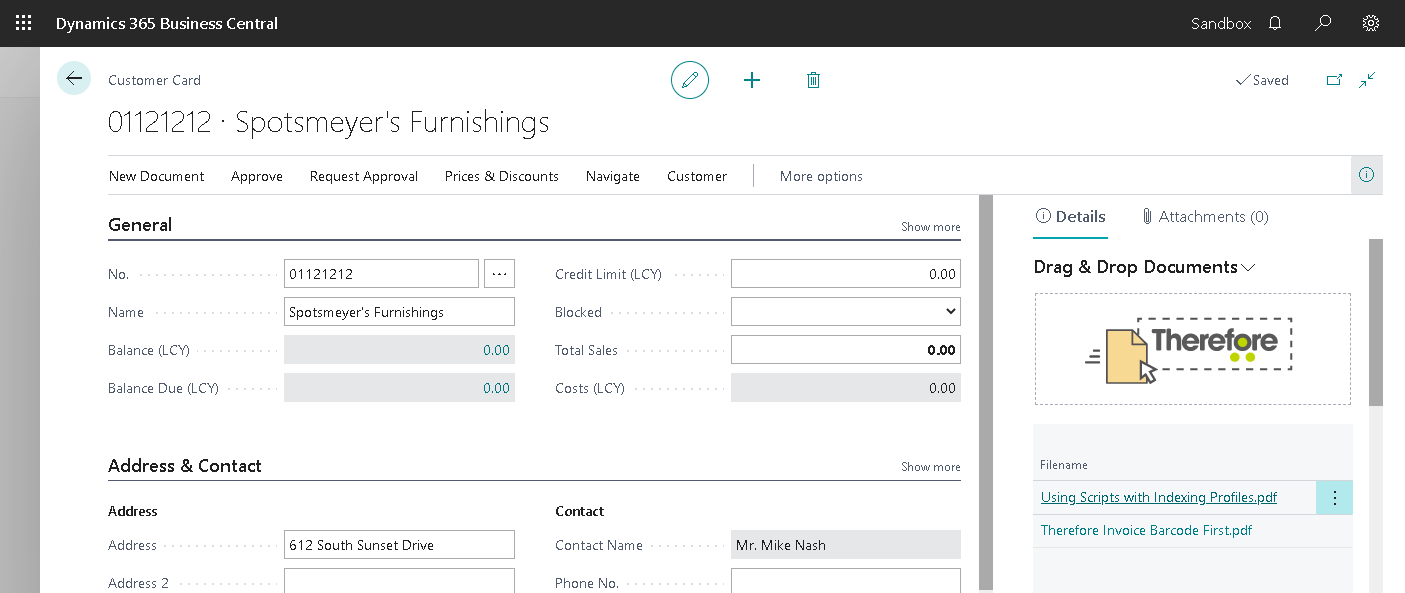Click Show more in General section

tap(930, 227)
